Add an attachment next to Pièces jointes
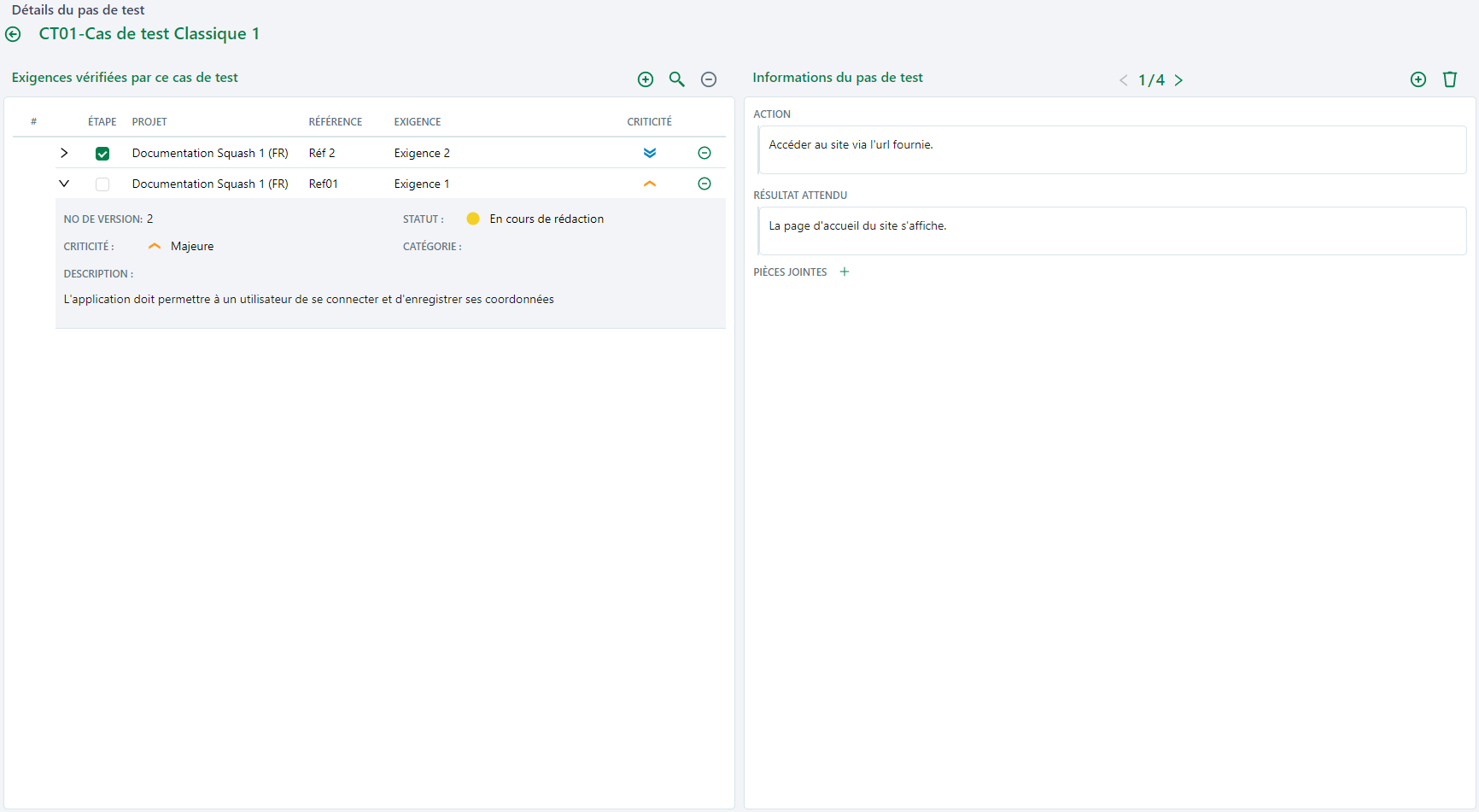Screen dimensions: 1479x812 click(844, 272)
